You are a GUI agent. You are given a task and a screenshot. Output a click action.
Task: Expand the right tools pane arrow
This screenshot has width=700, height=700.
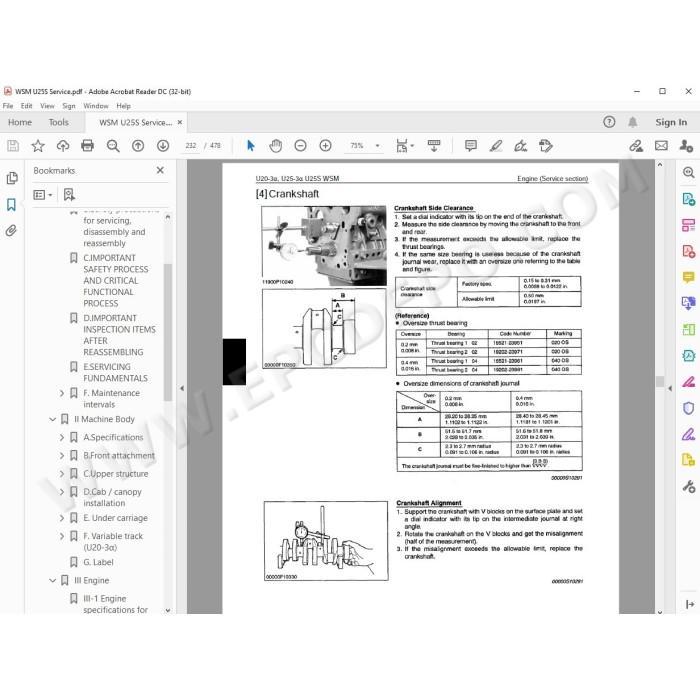689,604
